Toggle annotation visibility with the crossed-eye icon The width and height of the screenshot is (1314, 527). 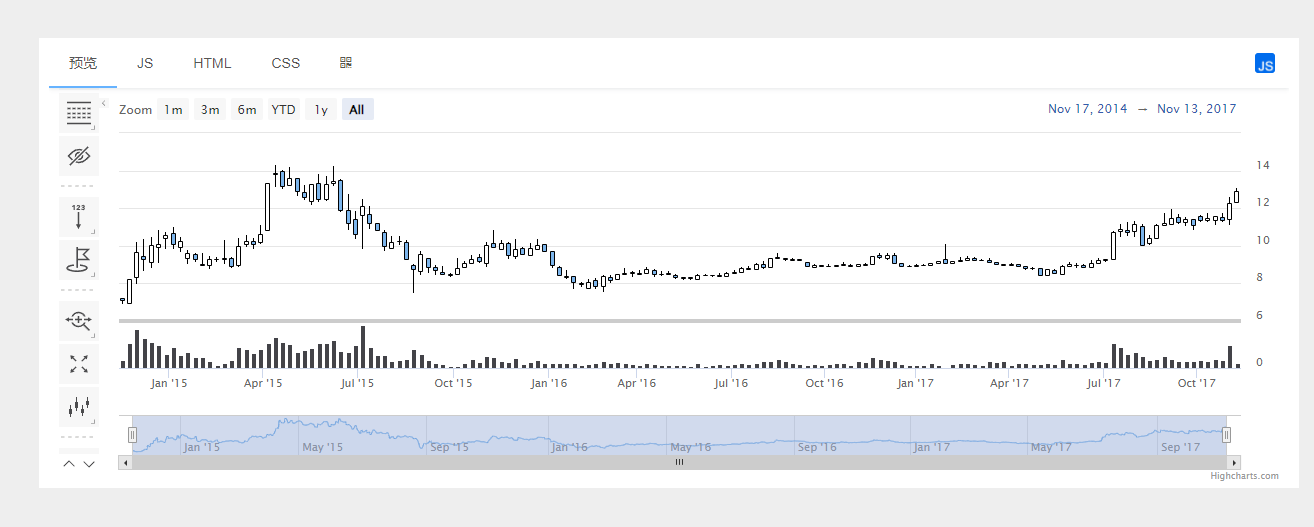pos(79,156)
